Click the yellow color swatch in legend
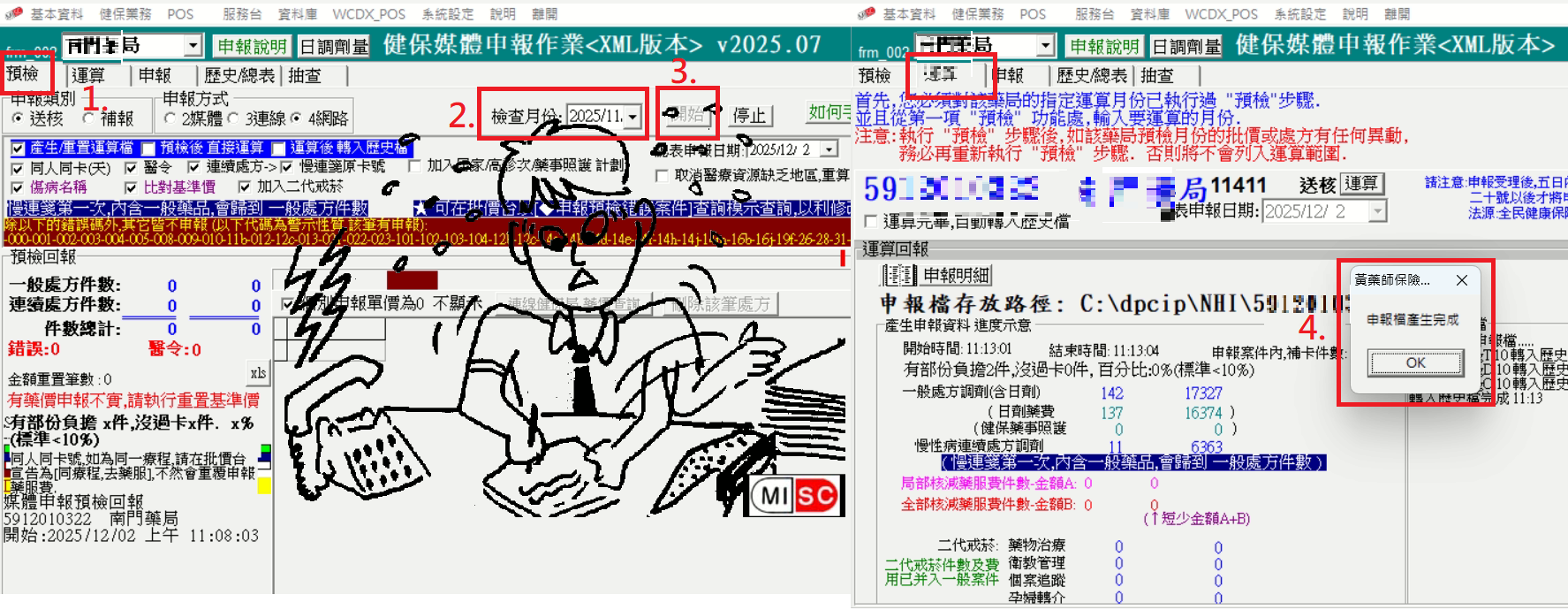The width and height of the screenshot is (1568, 610). 264,485
